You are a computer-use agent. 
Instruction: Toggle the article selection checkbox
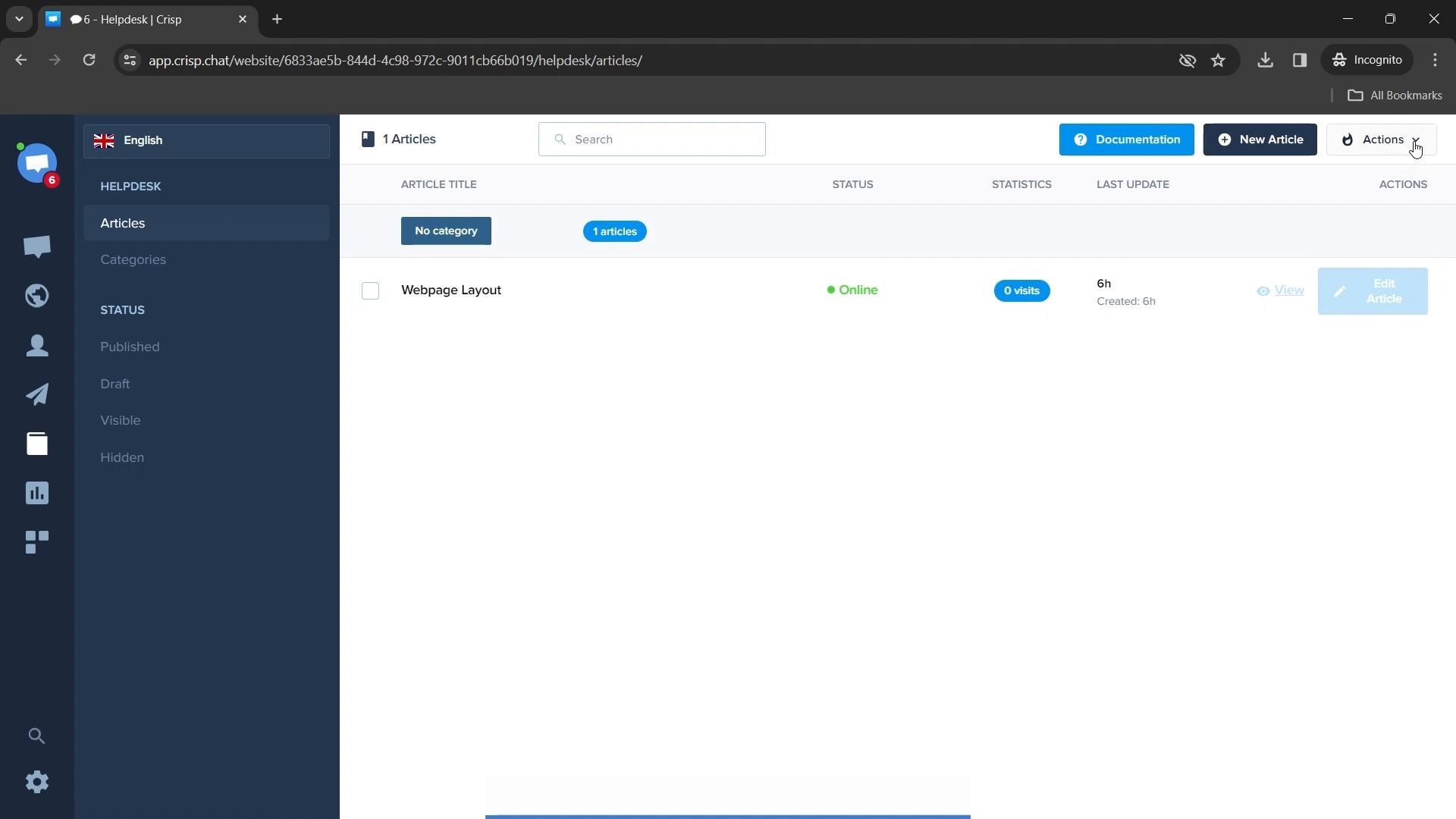(x=370, y=290)
